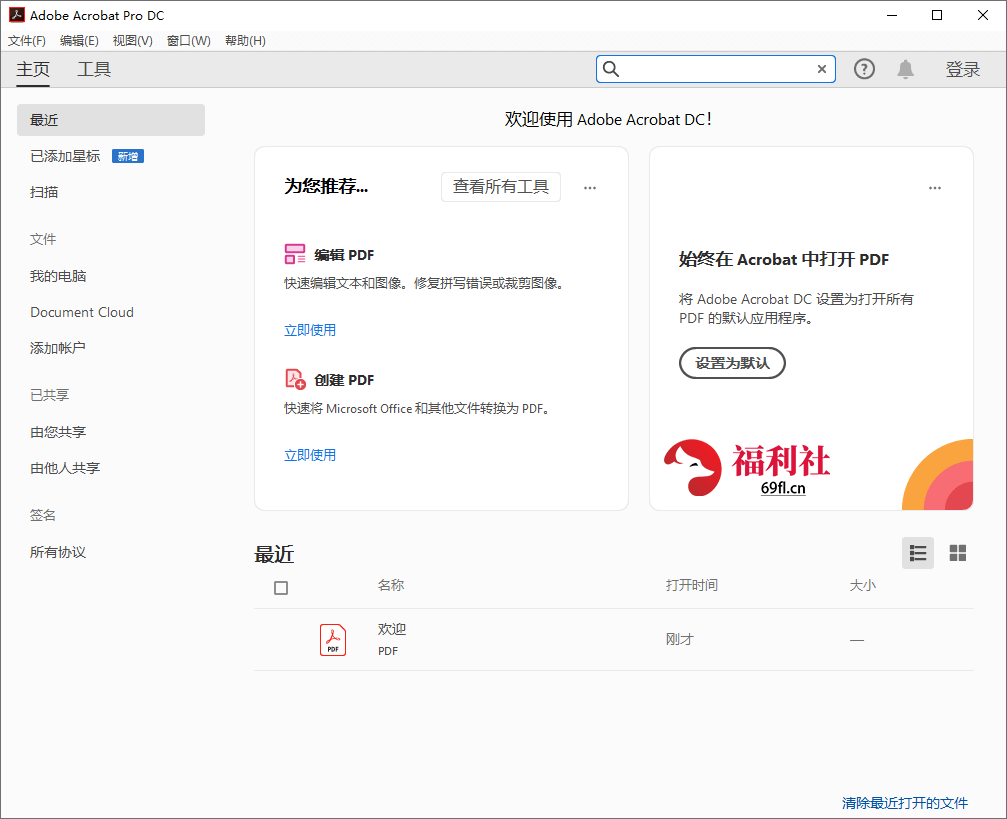Switch to the 工具 tab

94,69
